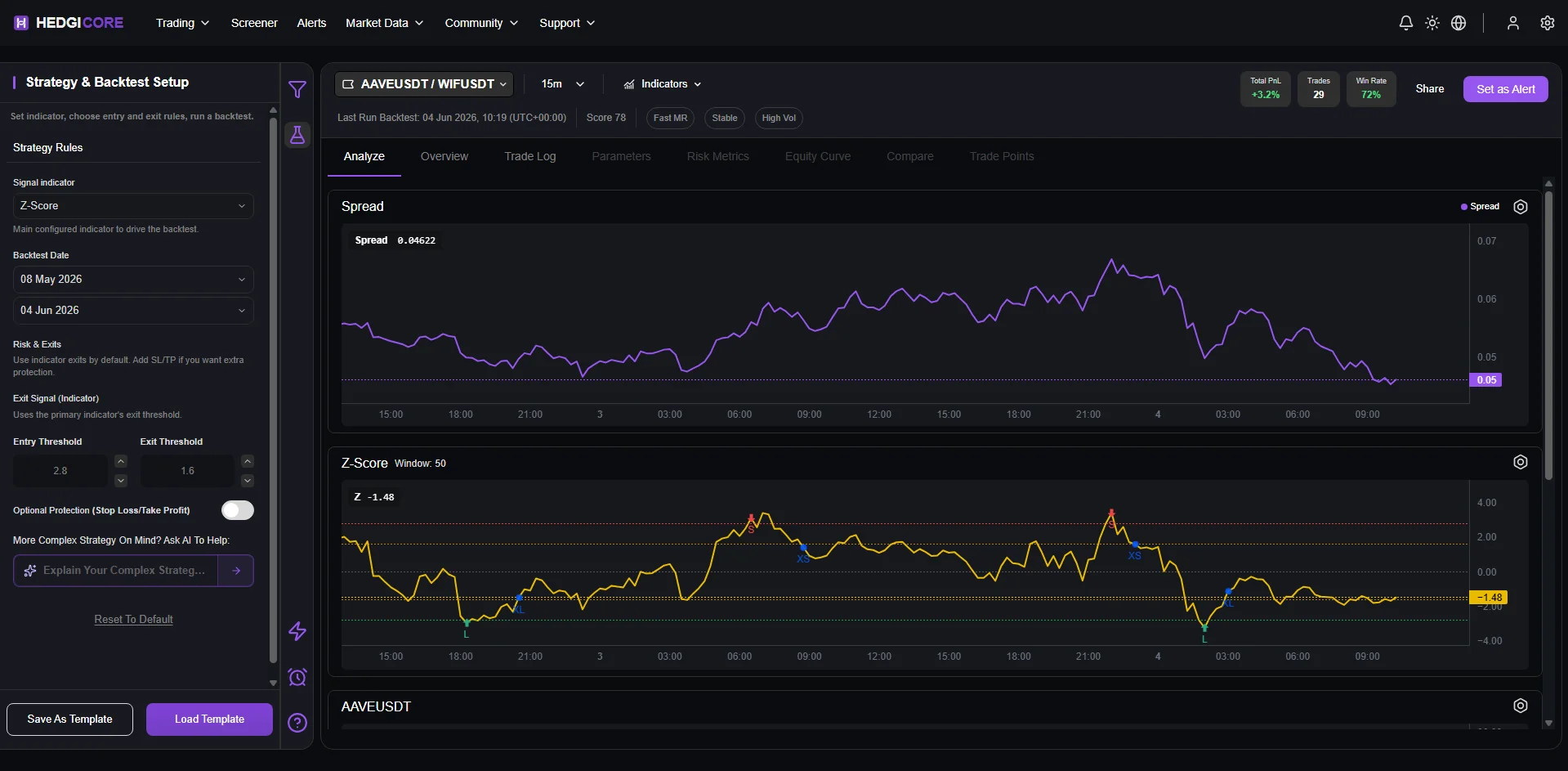Switch to the Overview tab

[444, 156]
